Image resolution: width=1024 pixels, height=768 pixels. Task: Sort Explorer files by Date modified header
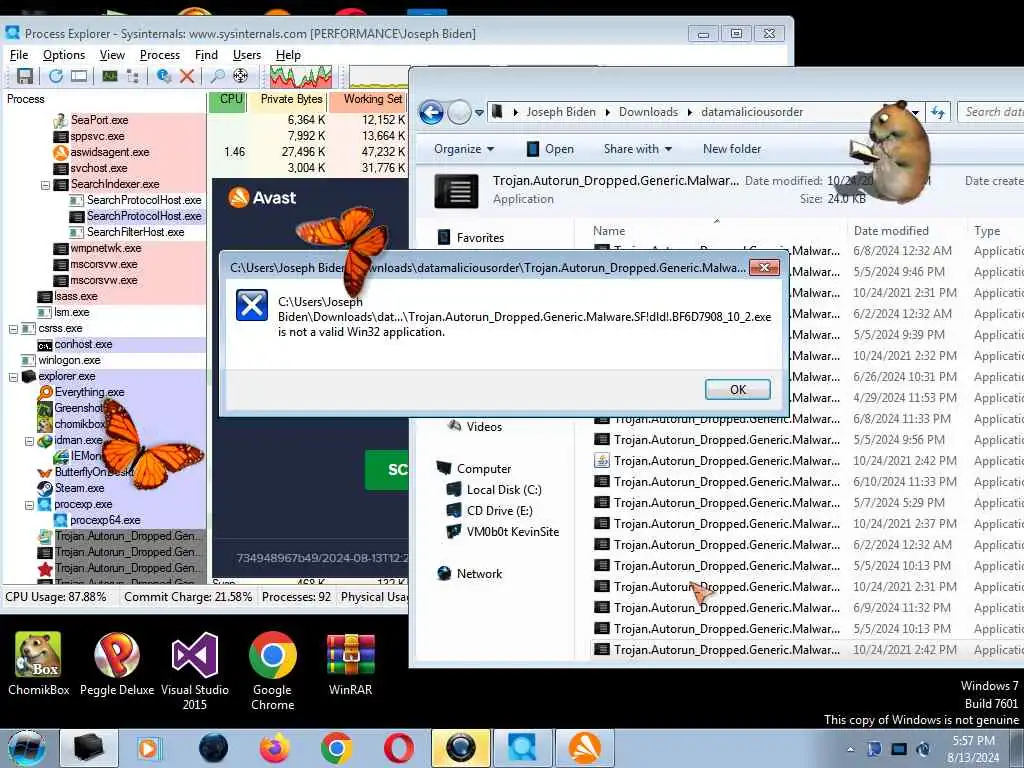point(905,231)
